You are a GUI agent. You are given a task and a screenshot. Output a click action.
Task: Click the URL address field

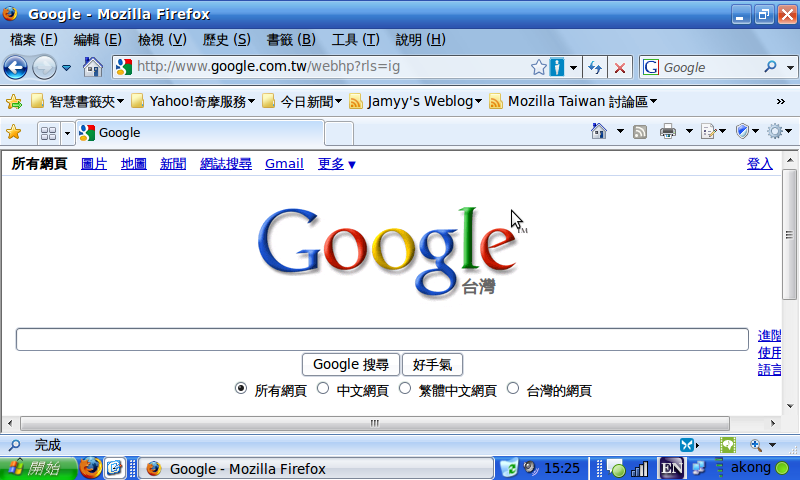point(332,67)
